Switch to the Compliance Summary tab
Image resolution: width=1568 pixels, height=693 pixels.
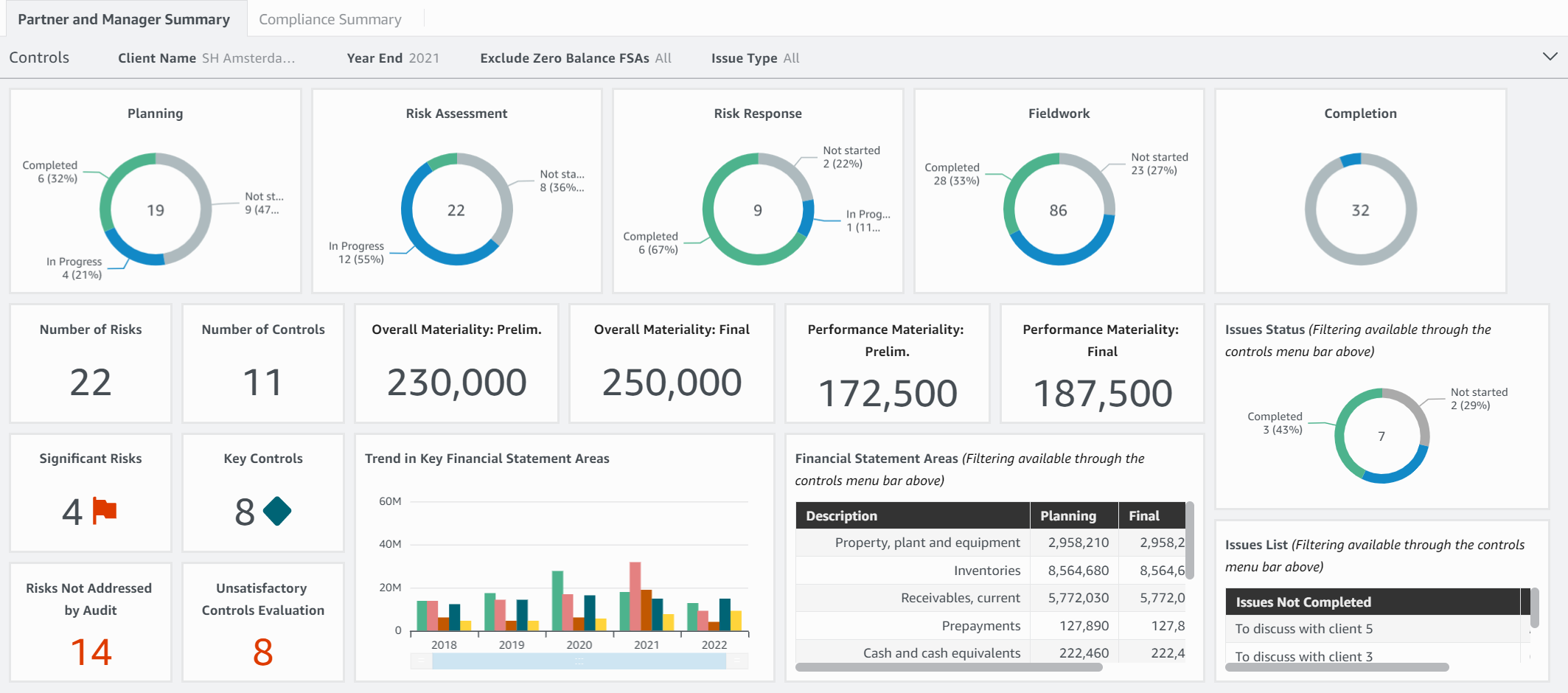click(330, 19)
